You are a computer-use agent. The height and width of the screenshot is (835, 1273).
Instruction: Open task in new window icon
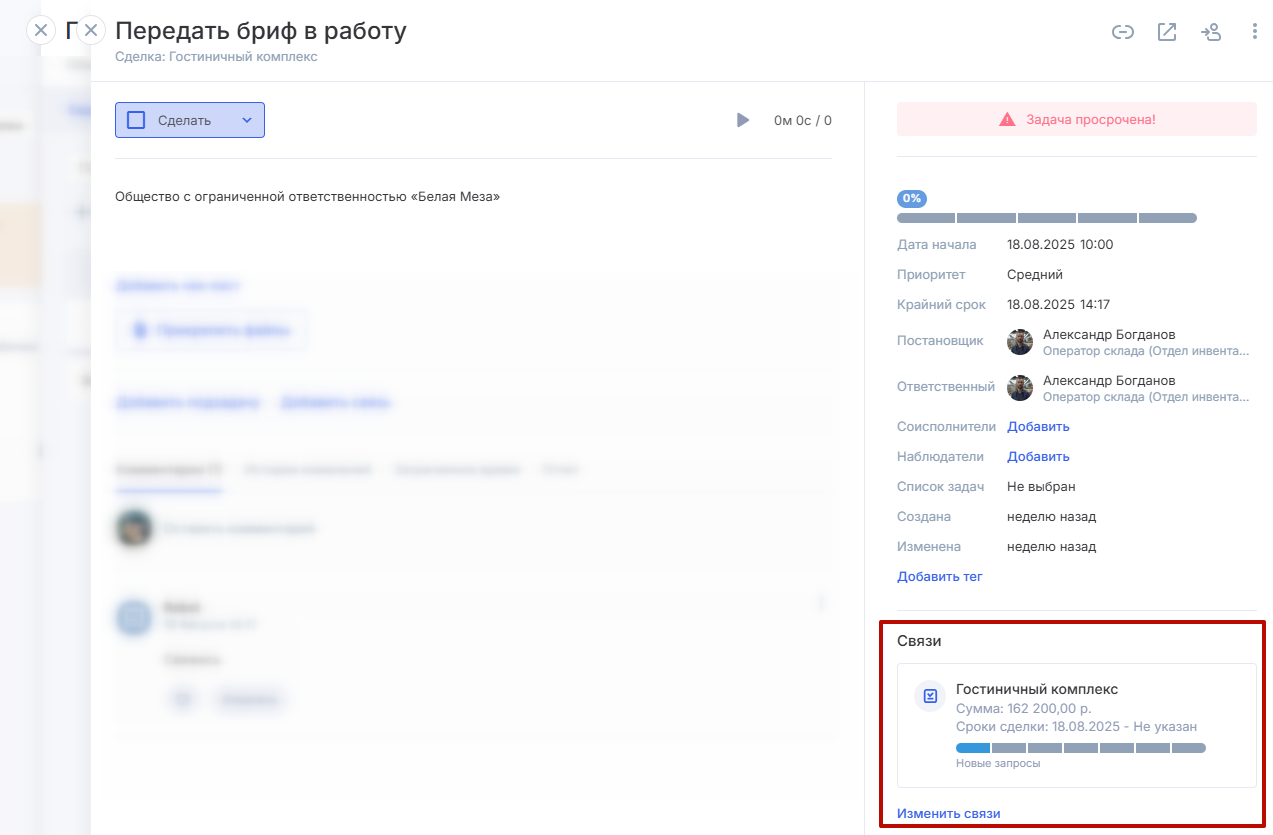click(x=1167, y=32)
